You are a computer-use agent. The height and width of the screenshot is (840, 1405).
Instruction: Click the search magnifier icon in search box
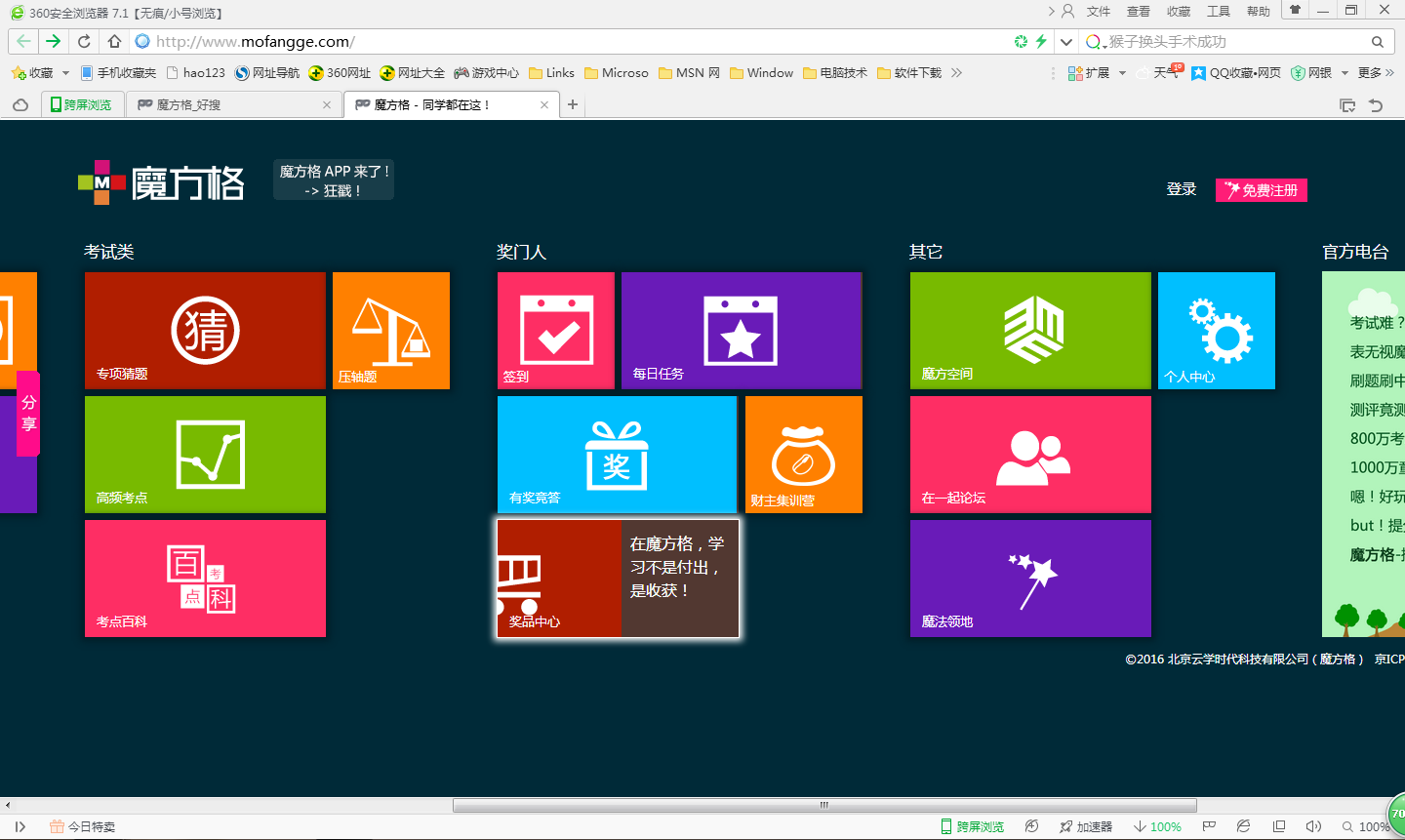1378,42
